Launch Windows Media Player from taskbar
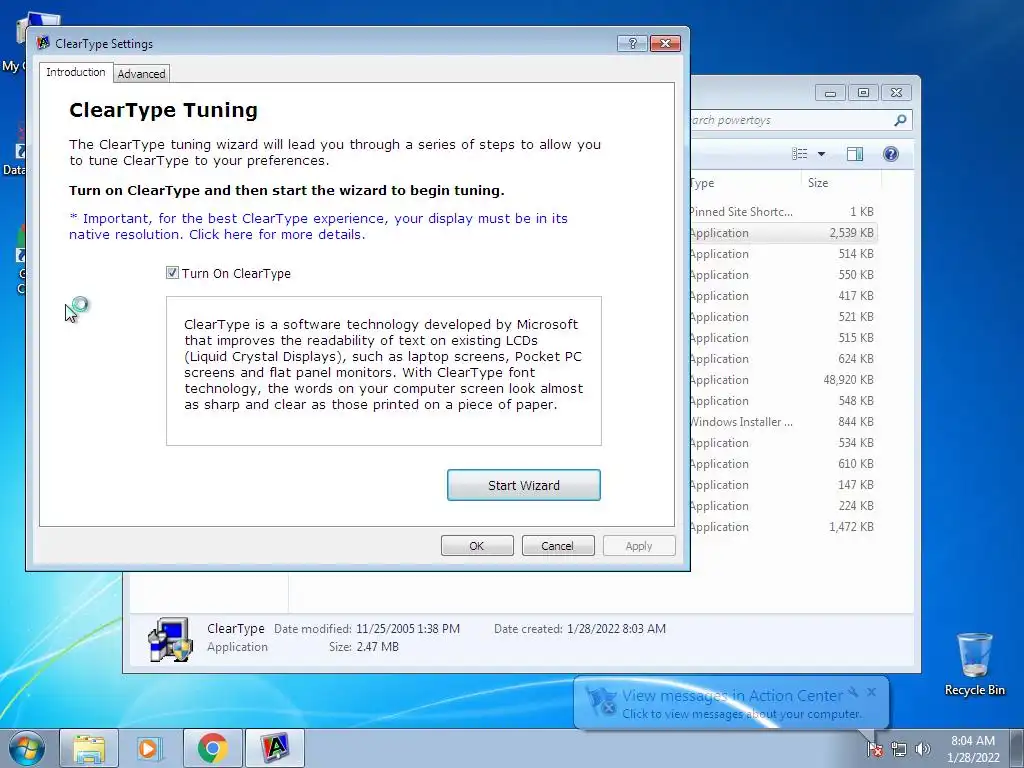This screenshot has width=1024, height=768. click(149, 748)
